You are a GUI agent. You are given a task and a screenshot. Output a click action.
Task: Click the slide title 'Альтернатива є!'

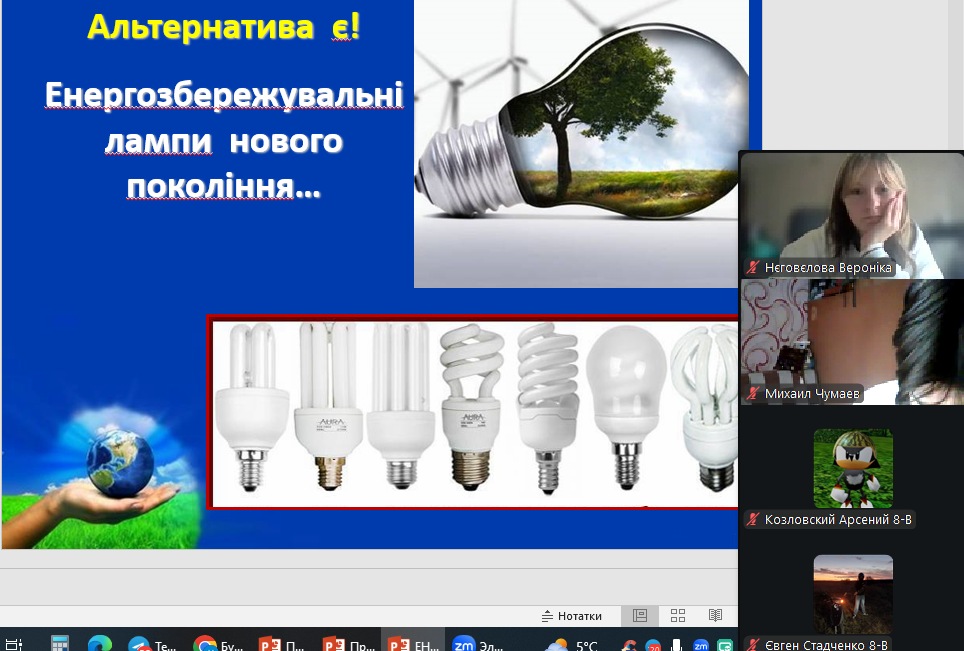[223, 27]
